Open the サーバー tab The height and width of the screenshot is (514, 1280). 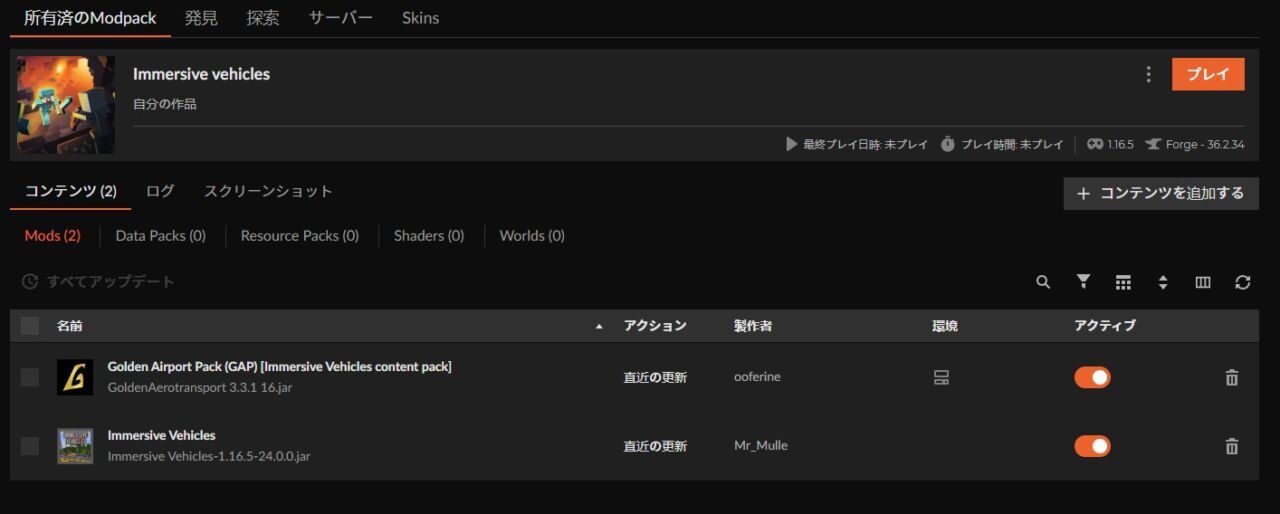341,18
